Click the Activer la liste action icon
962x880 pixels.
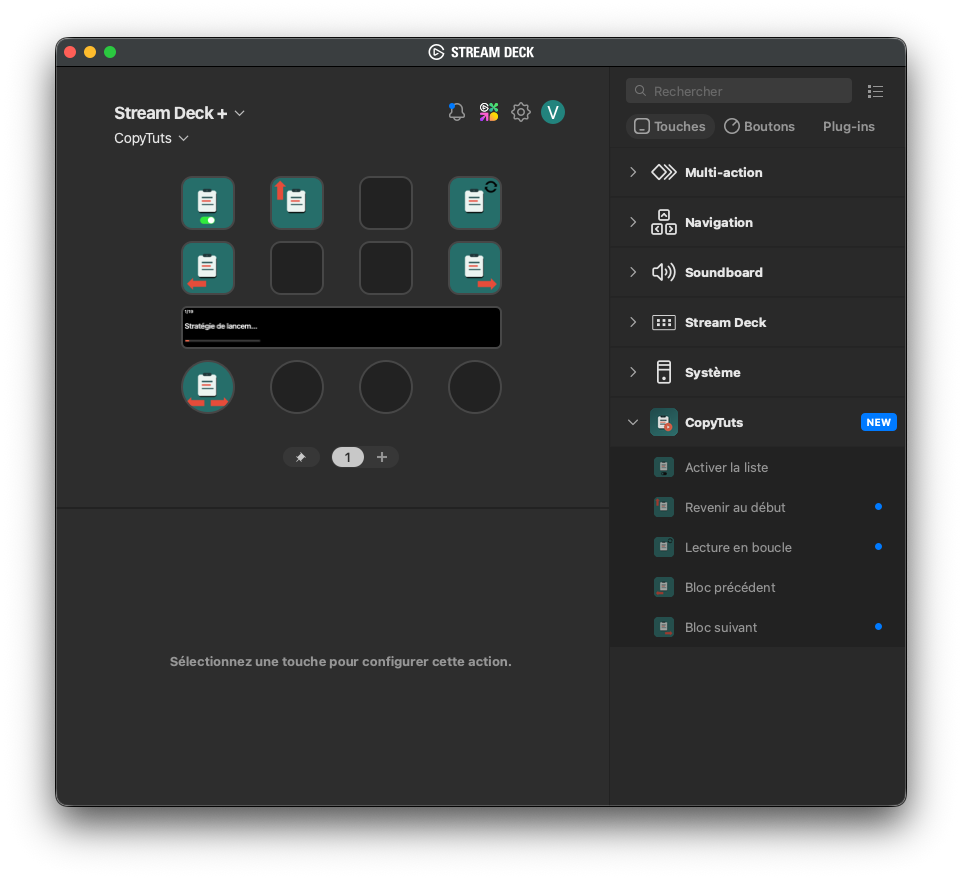tap(664, 467)
